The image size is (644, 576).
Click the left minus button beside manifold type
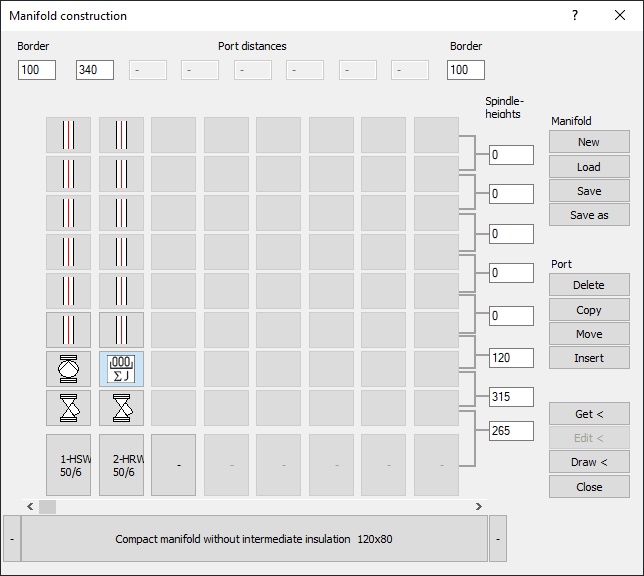pyautogui.click(x=12, y=539)
